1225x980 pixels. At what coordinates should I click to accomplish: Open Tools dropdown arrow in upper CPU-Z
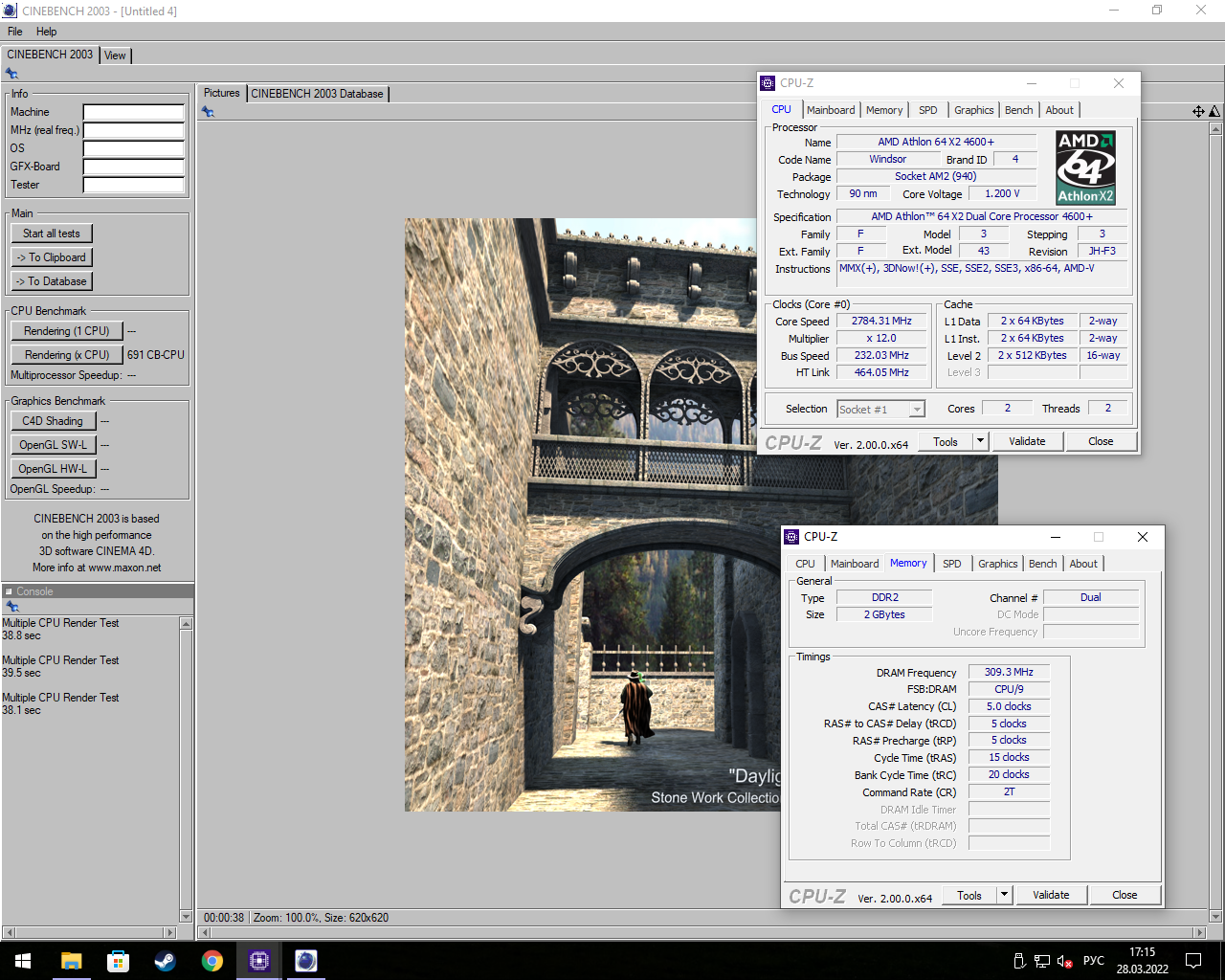click(x=980, y=441)
